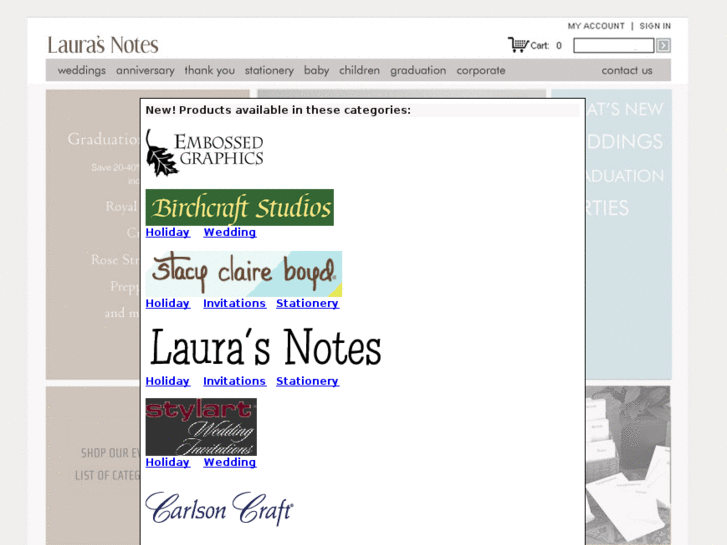Click the shopping cart icon
This screenshot has height=545, width=727.
518,45
